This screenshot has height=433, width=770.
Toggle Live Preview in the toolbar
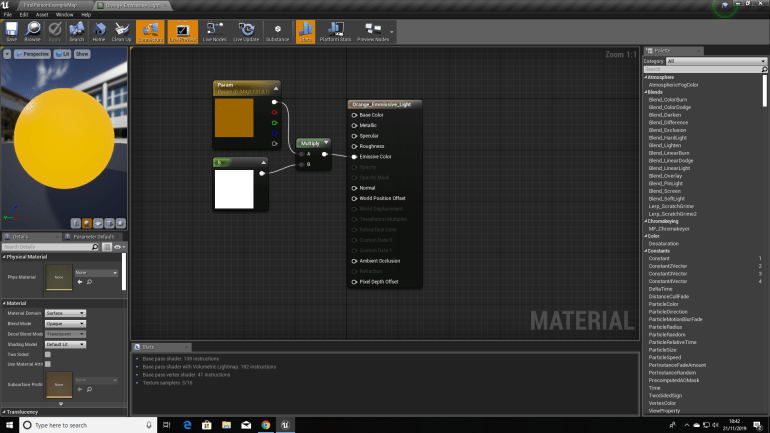point(183,32)
